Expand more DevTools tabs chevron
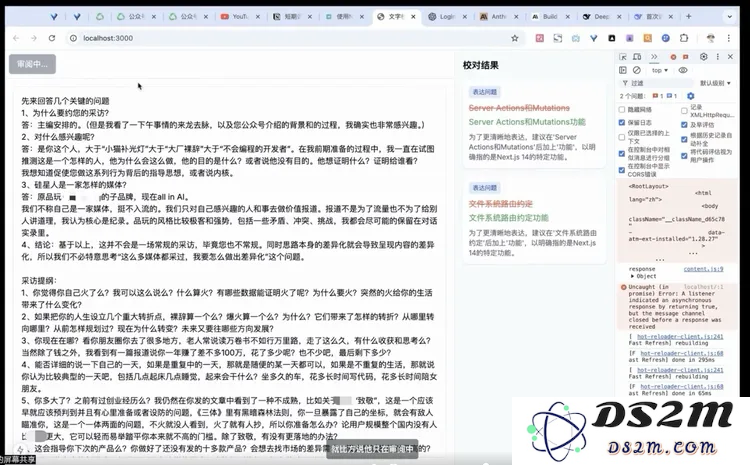Screen dimensions: 750x465 (x=654, y=57)
